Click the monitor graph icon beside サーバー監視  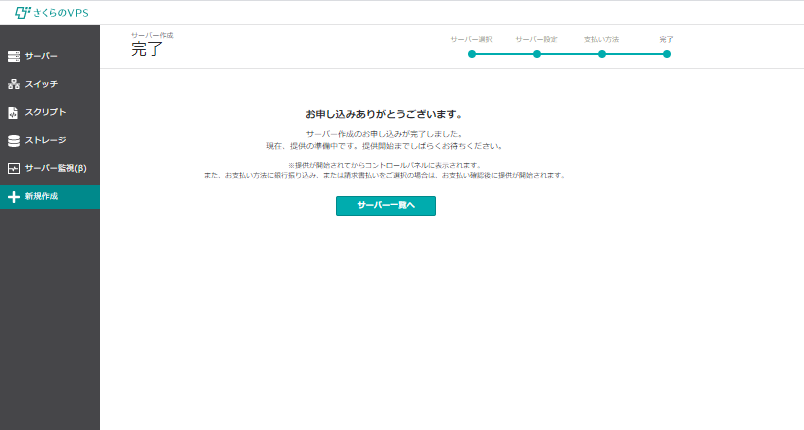tap(13, 169)
